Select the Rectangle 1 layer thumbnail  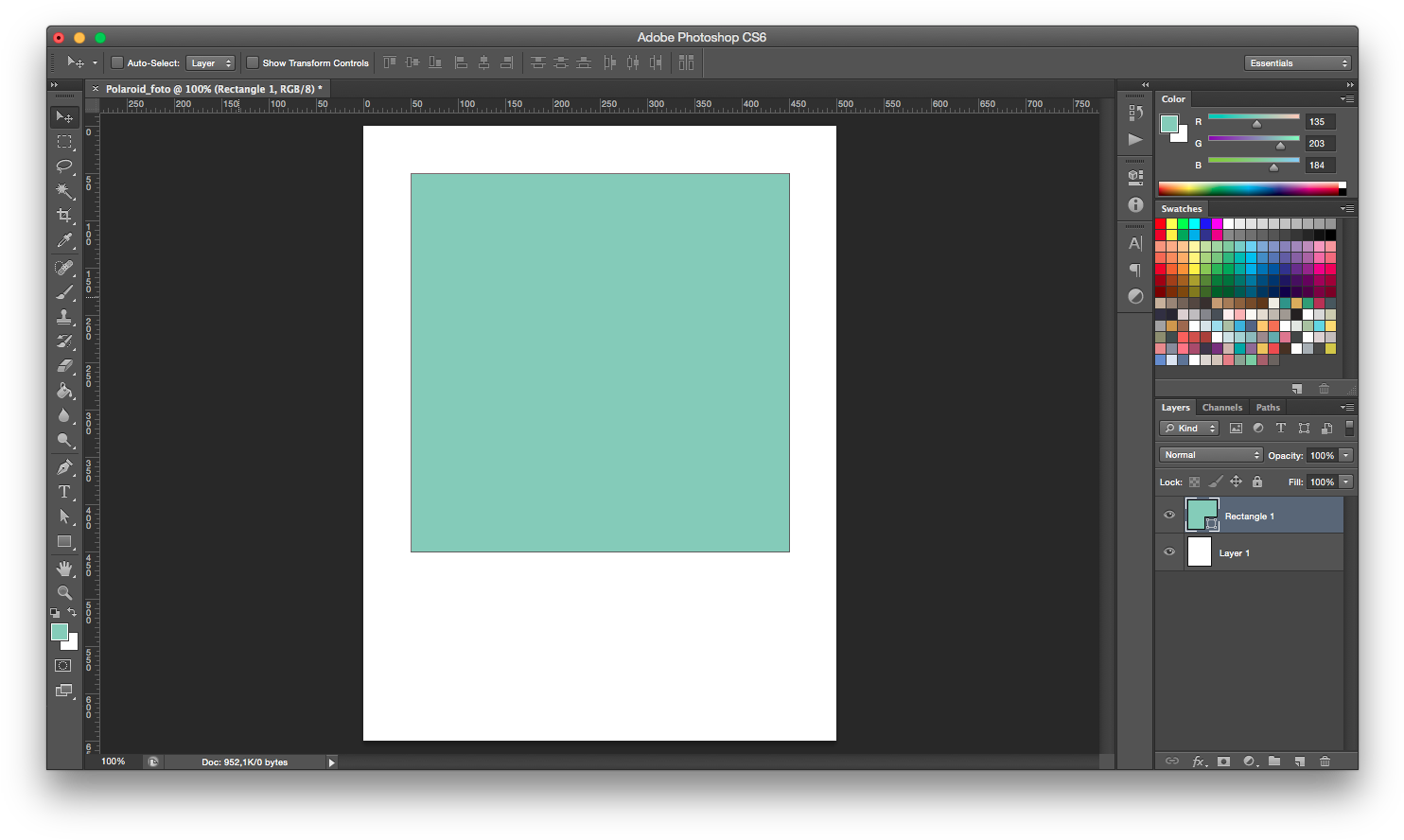1202,516
